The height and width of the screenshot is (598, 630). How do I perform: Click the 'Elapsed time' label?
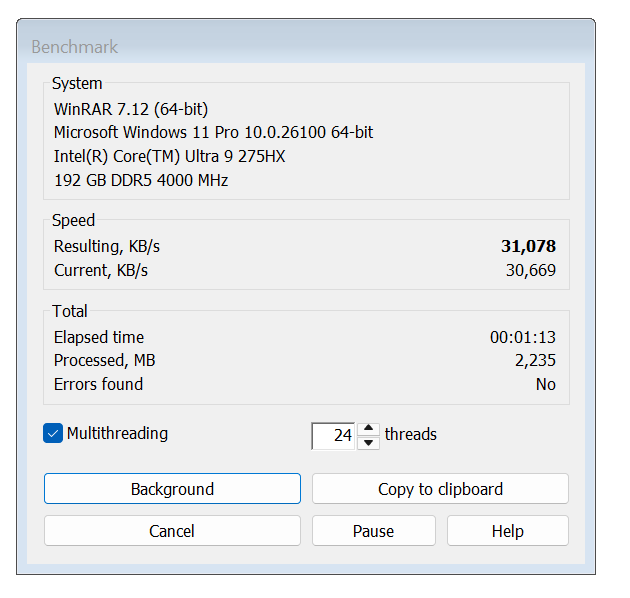tap(99, 337)
